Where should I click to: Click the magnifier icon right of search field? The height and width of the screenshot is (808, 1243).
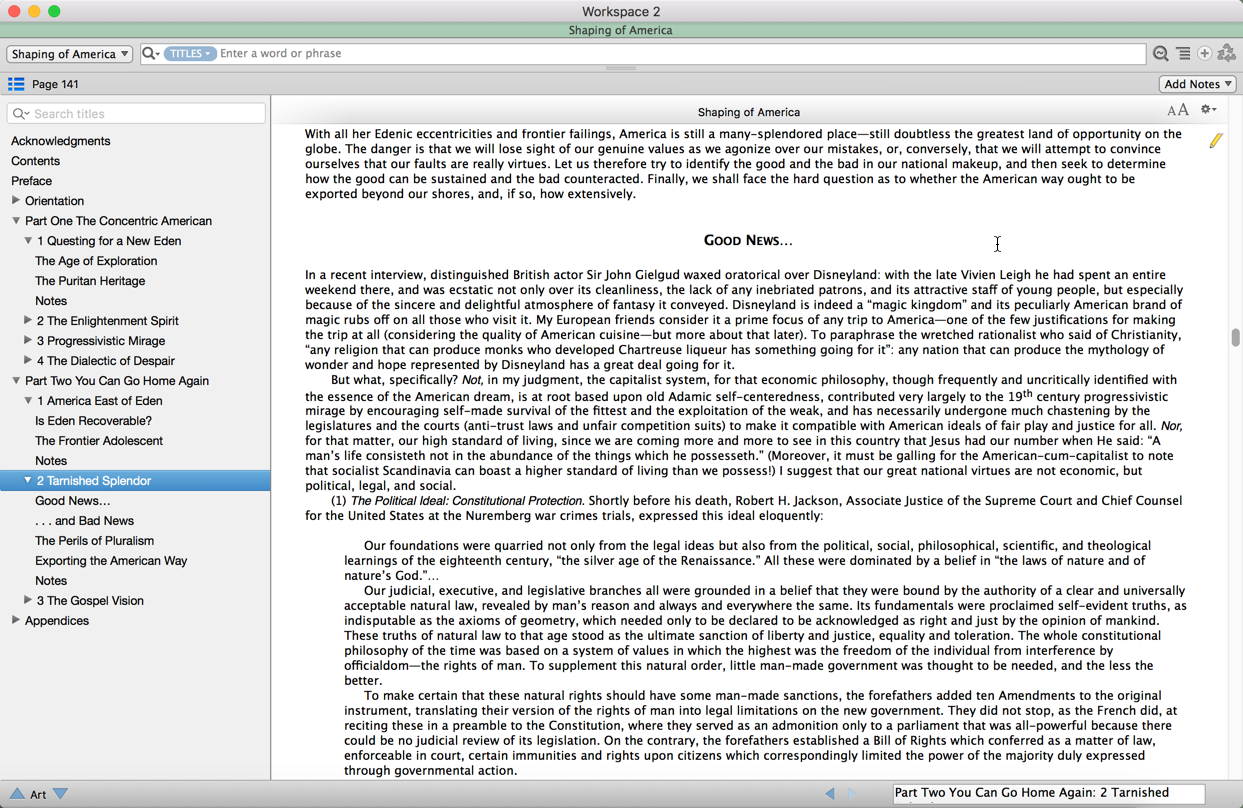pos(1160,54)
